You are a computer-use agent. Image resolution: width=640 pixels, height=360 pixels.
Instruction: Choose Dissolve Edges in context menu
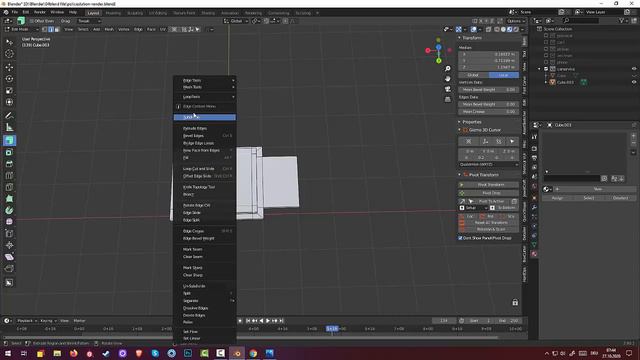(204, 308)
